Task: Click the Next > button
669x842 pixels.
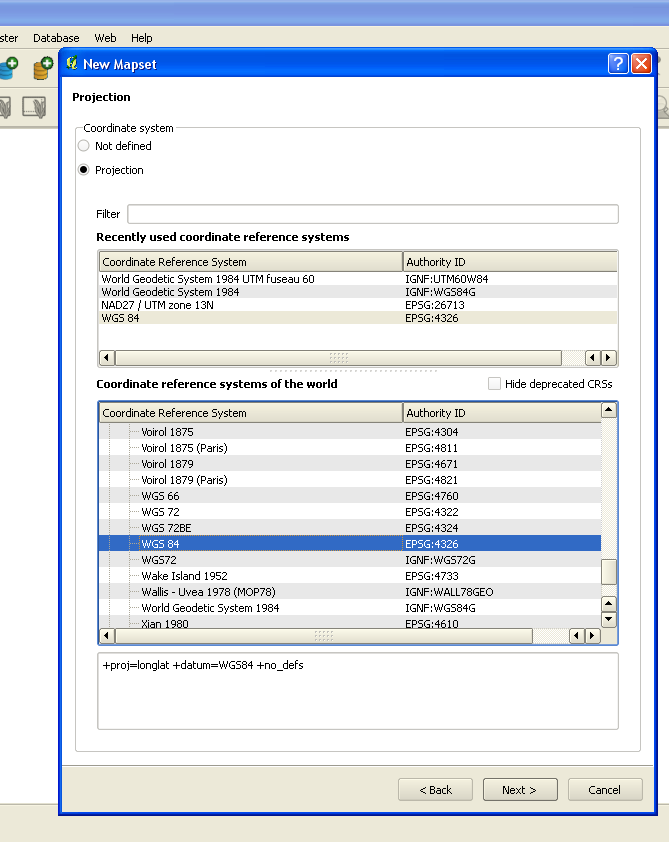Action: pyautogui.click(x=520, y=789)
